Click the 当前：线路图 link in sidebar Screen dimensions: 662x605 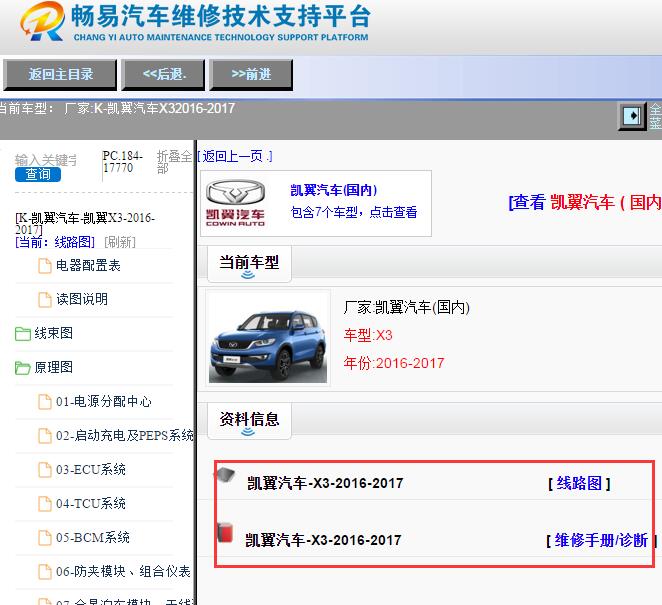55,242
